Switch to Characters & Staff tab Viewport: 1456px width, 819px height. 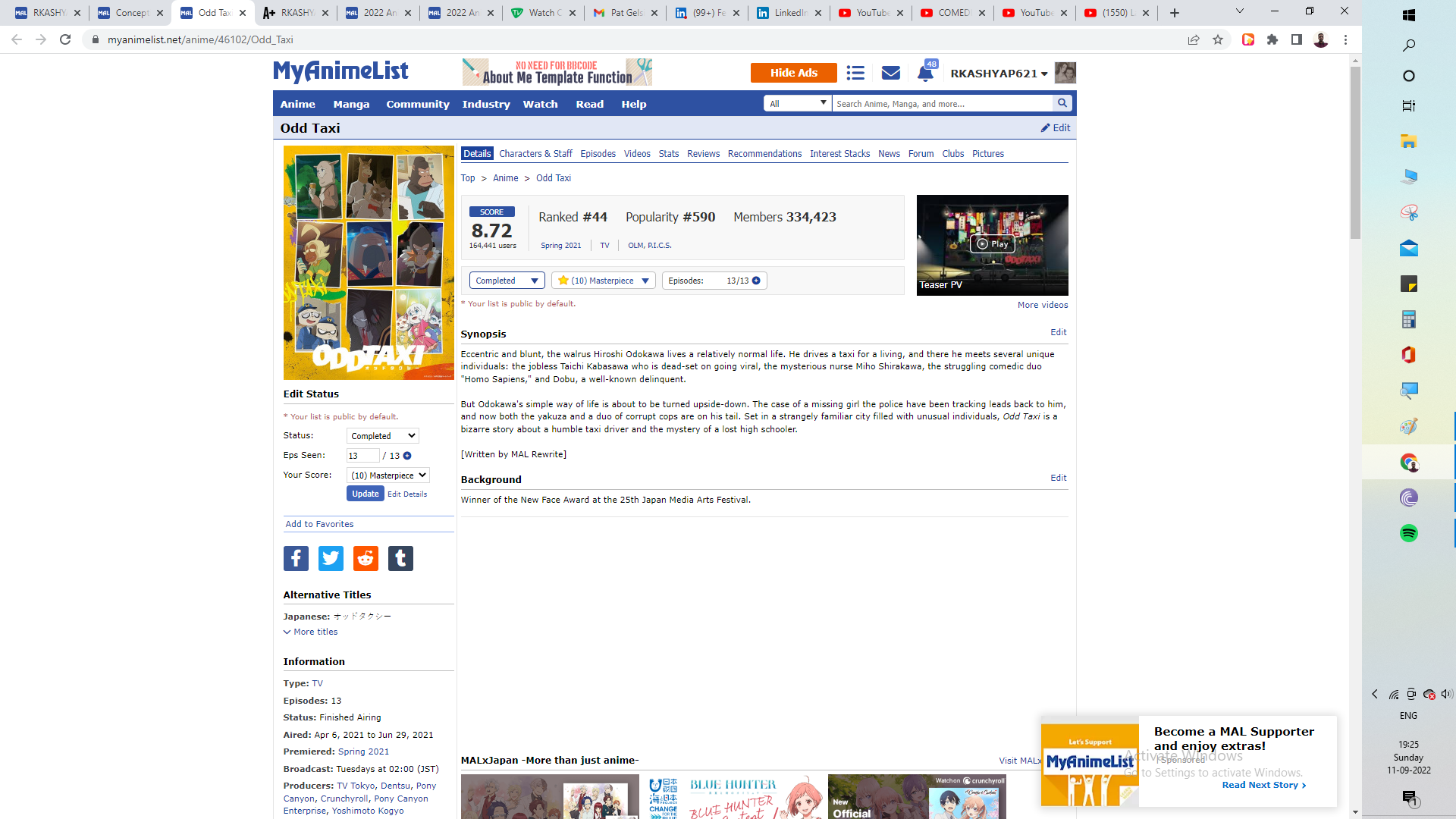[535, 154]
